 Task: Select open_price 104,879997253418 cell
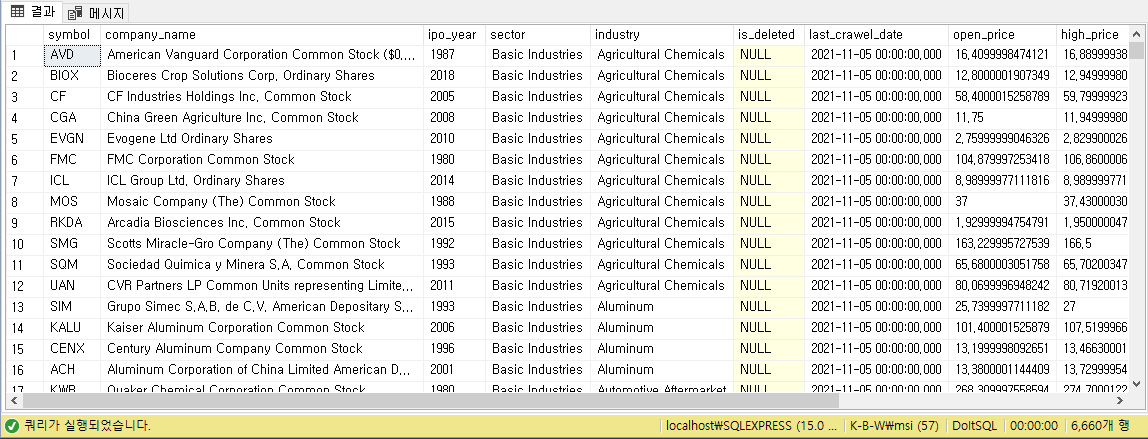click(1003, 160)
